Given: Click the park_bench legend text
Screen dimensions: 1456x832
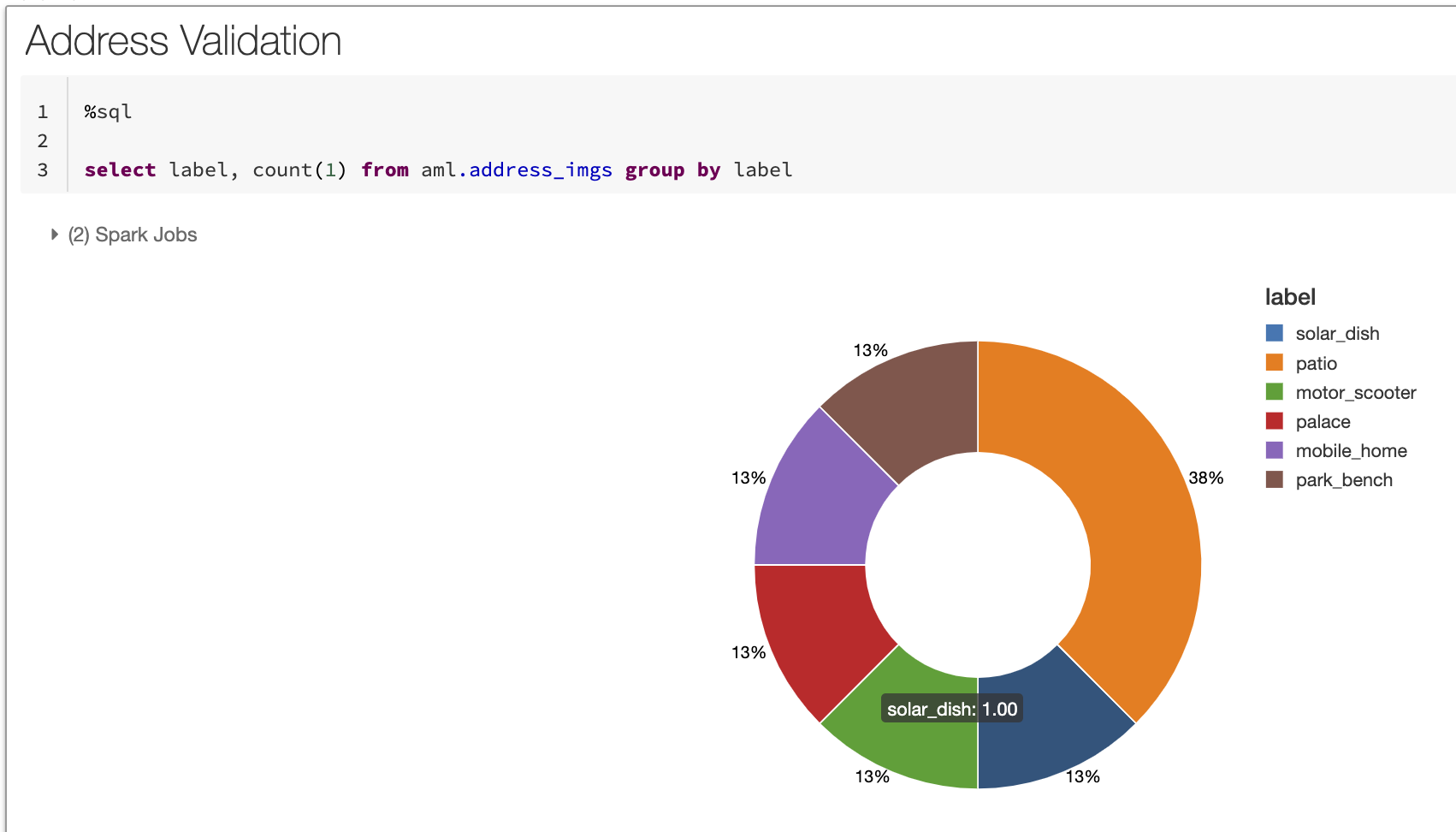Looking at the screenshot, I should click(x=1343, y=480).
